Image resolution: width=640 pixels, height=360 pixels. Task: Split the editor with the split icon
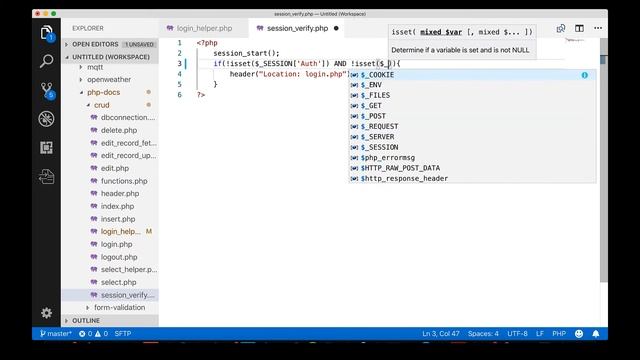(x=579, y=28)
